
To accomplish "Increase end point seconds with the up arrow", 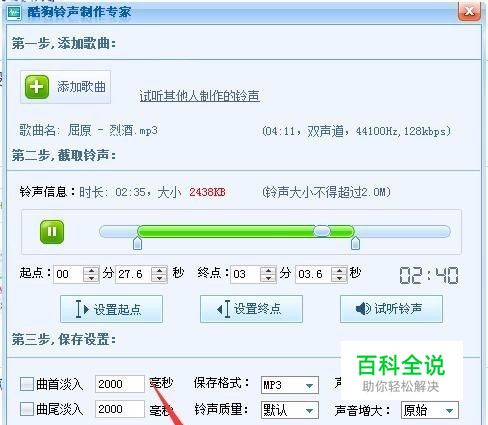I will point(339,271).
